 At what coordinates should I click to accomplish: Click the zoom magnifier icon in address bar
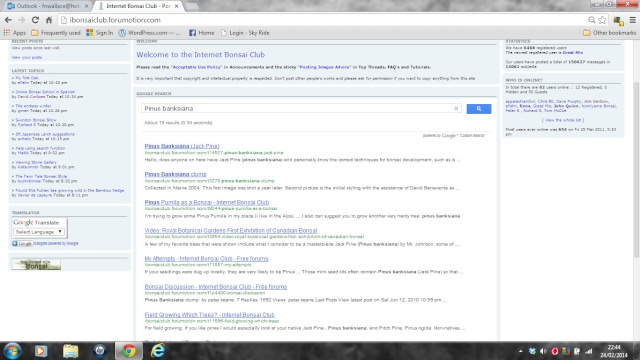point(591,20)
